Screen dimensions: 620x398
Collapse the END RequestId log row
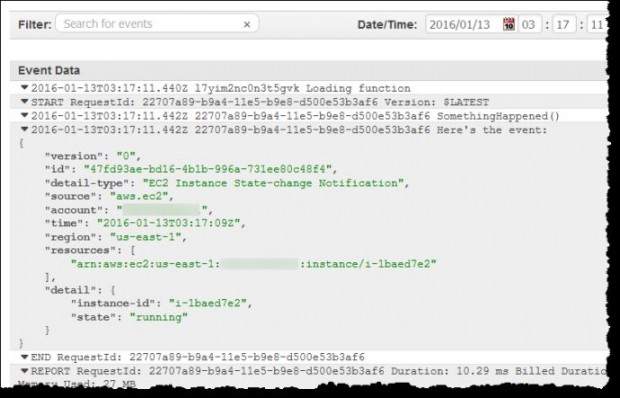[25, 357]
